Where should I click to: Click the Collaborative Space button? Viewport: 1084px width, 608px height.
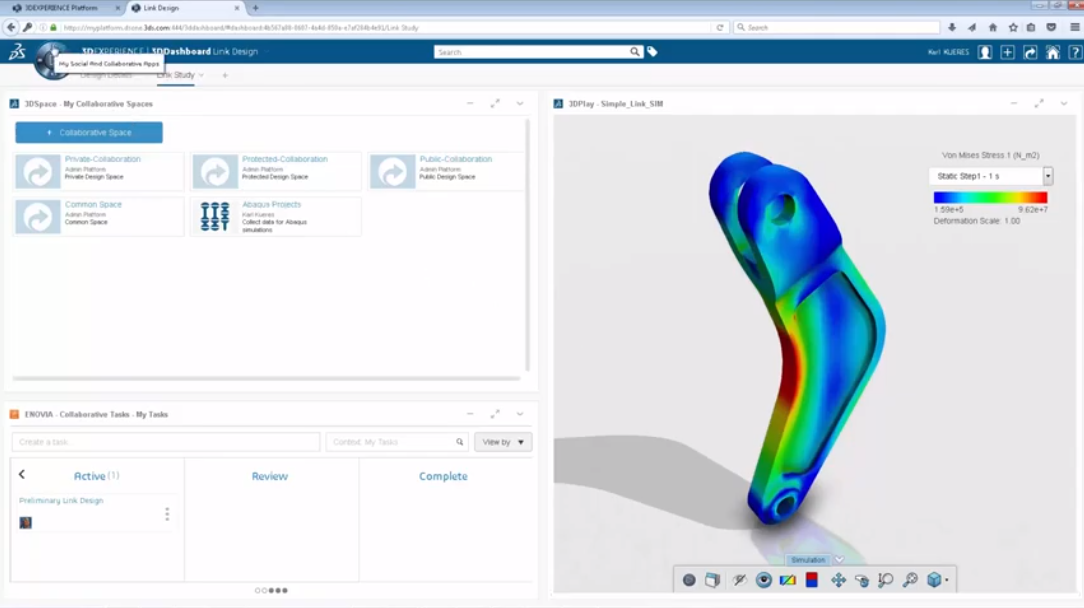tap(89, 132)
